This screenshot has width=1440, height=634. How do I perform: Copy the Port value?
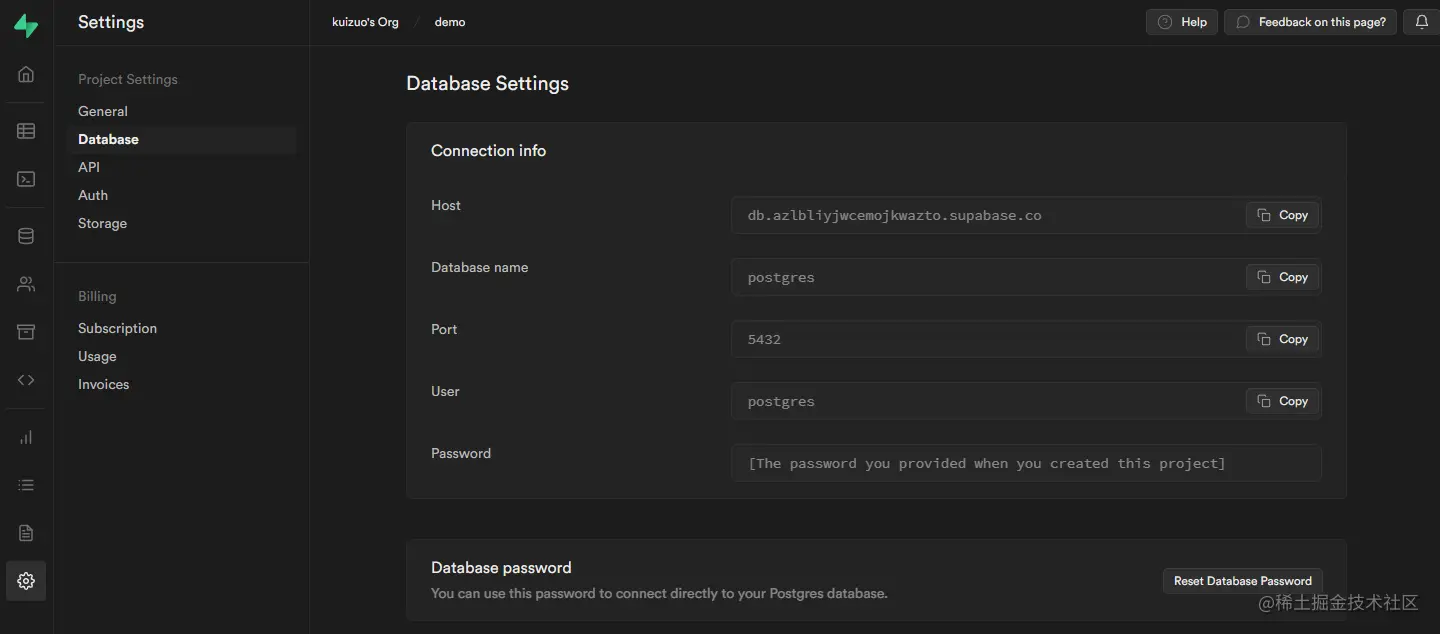[x=1282, y=339]
